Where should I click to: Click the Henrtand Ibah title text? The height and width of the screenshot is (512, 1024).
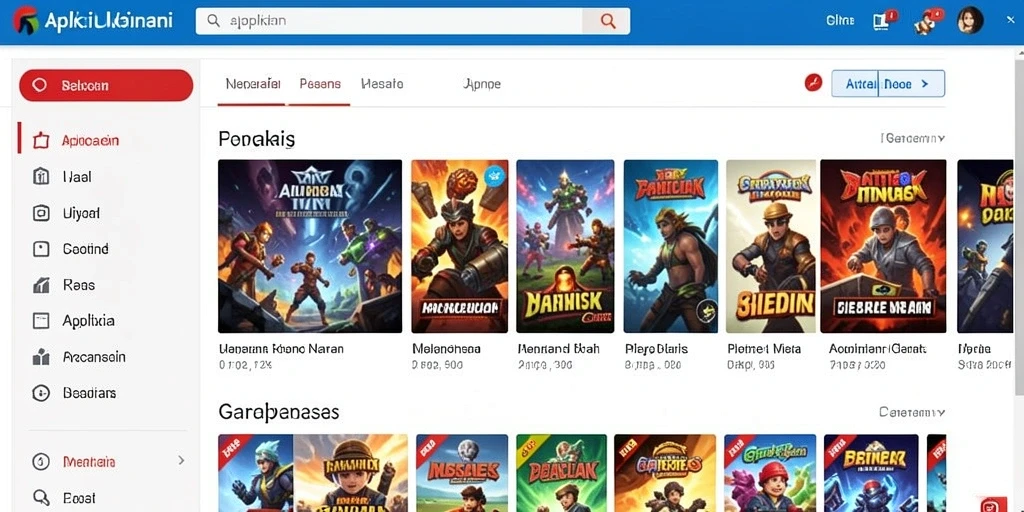(558, 349)
